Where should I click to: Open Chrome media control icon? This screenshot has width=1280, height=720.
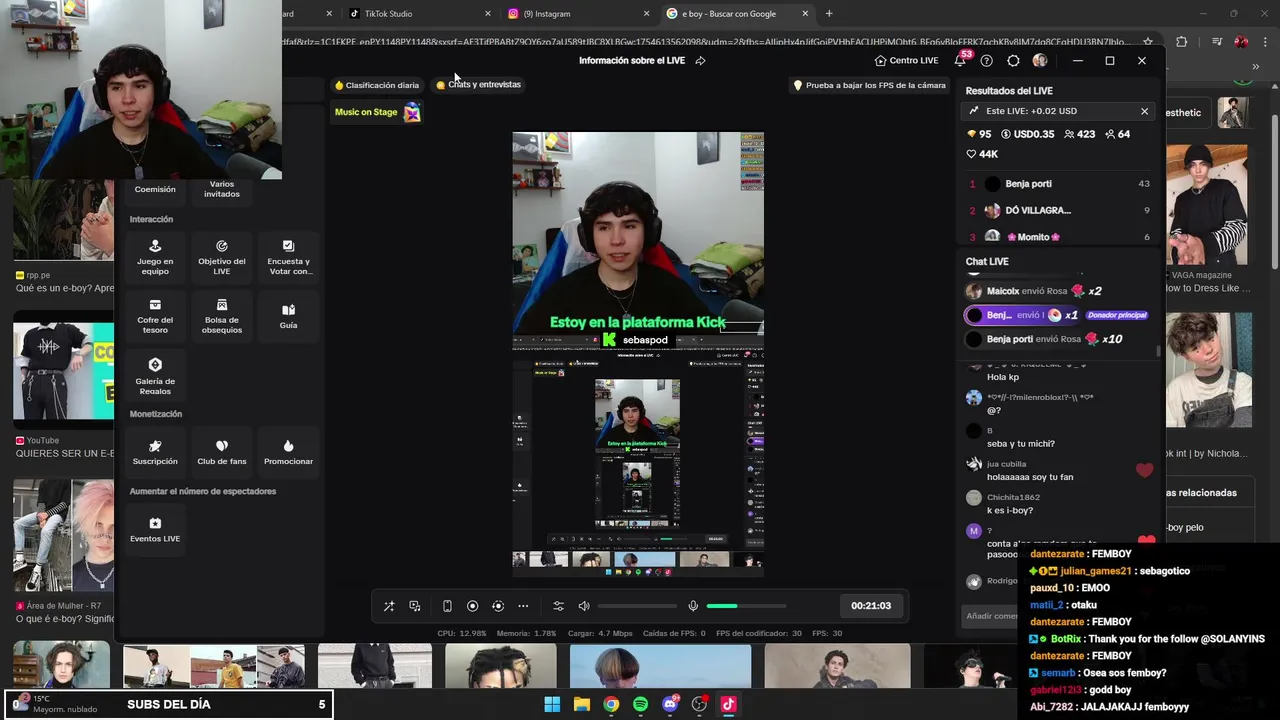(1216, 42)
